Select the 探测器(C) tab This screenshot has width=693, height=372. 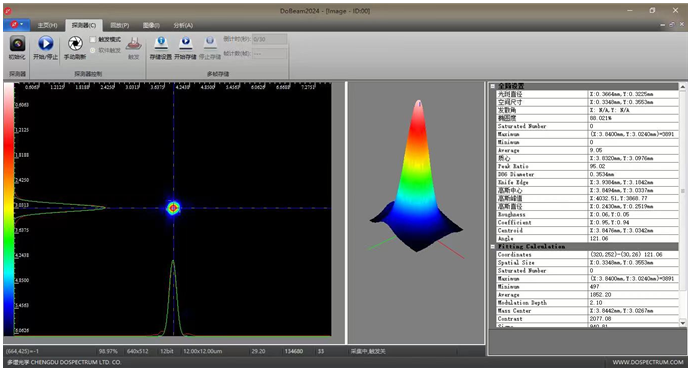coord(84,25)
